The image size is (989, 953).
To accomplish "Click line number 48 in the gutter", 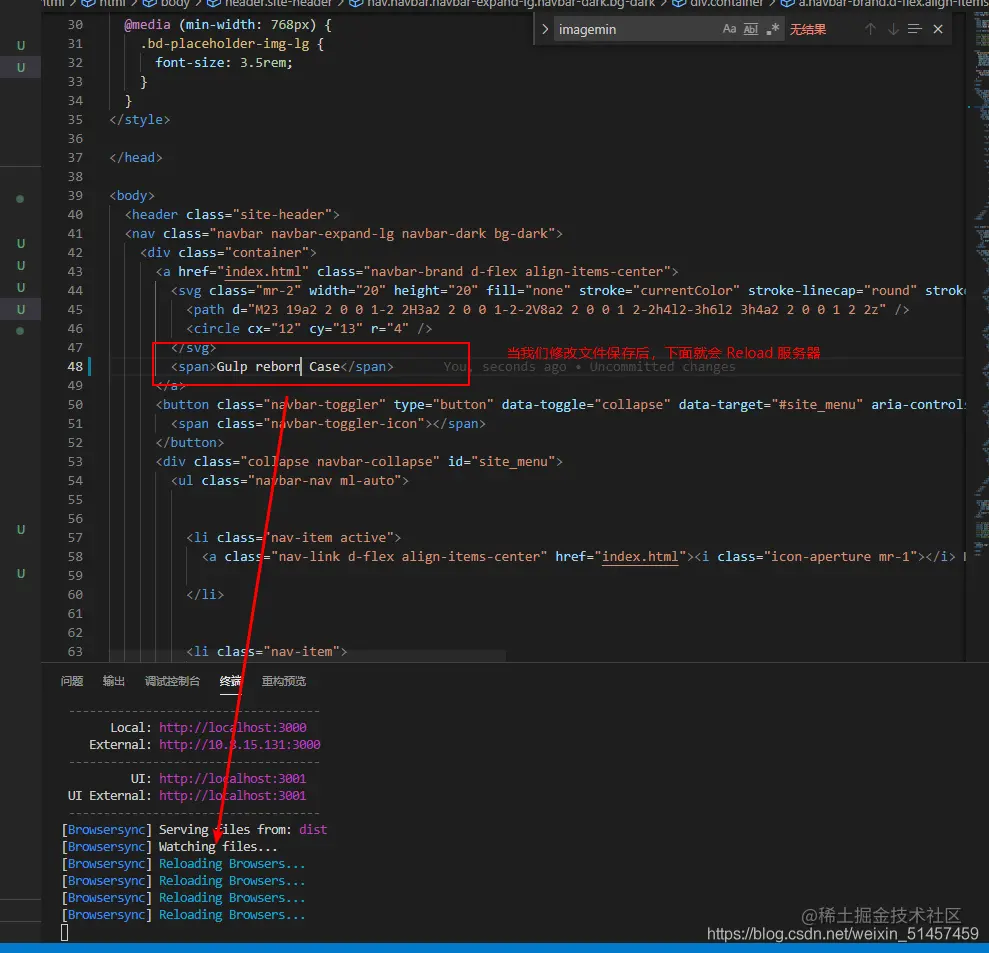I will pyautogui.click(x=75, y=366).
